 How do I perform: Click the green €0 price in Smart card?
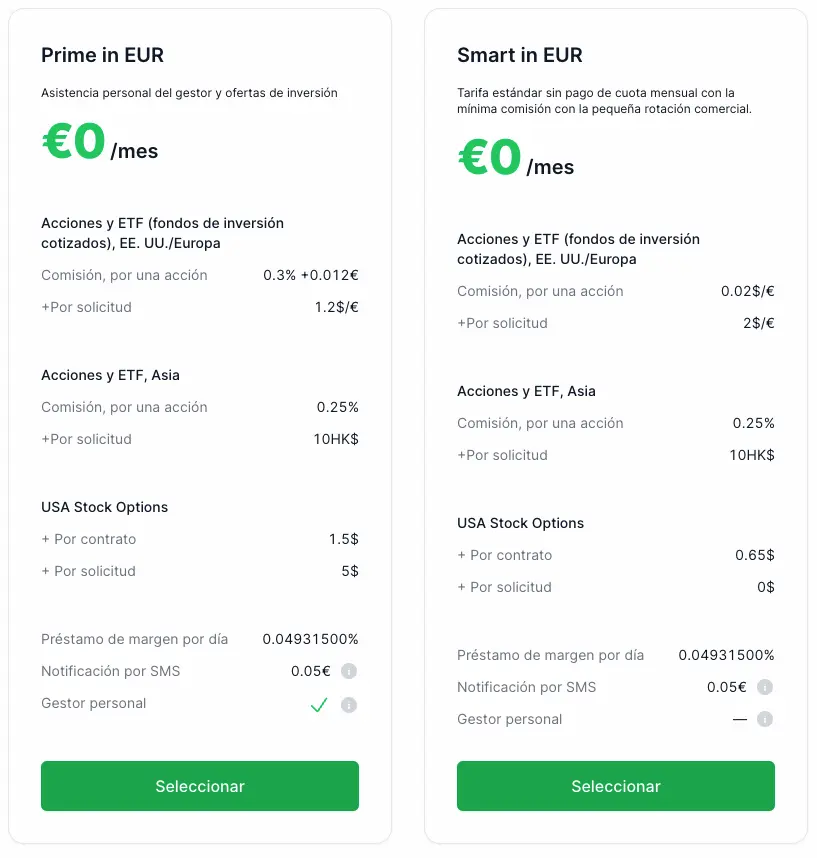[490, 158]
